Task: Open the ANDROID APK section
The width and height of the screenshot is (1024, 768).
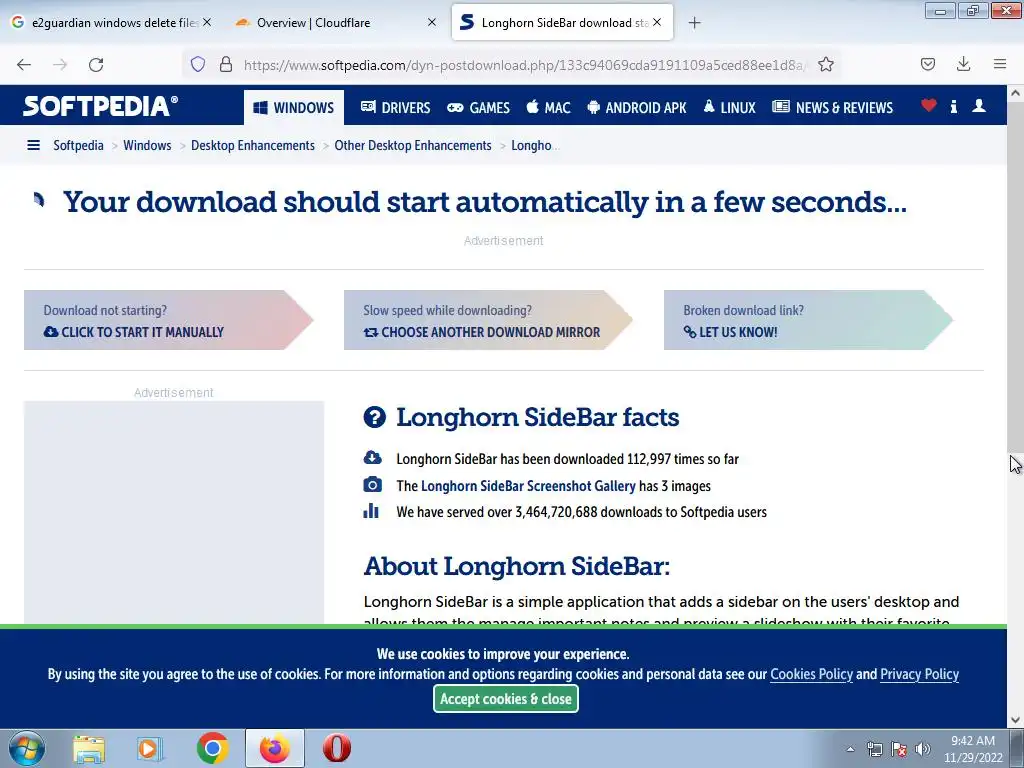Action: pyautogui.click(x=637, y=108)
